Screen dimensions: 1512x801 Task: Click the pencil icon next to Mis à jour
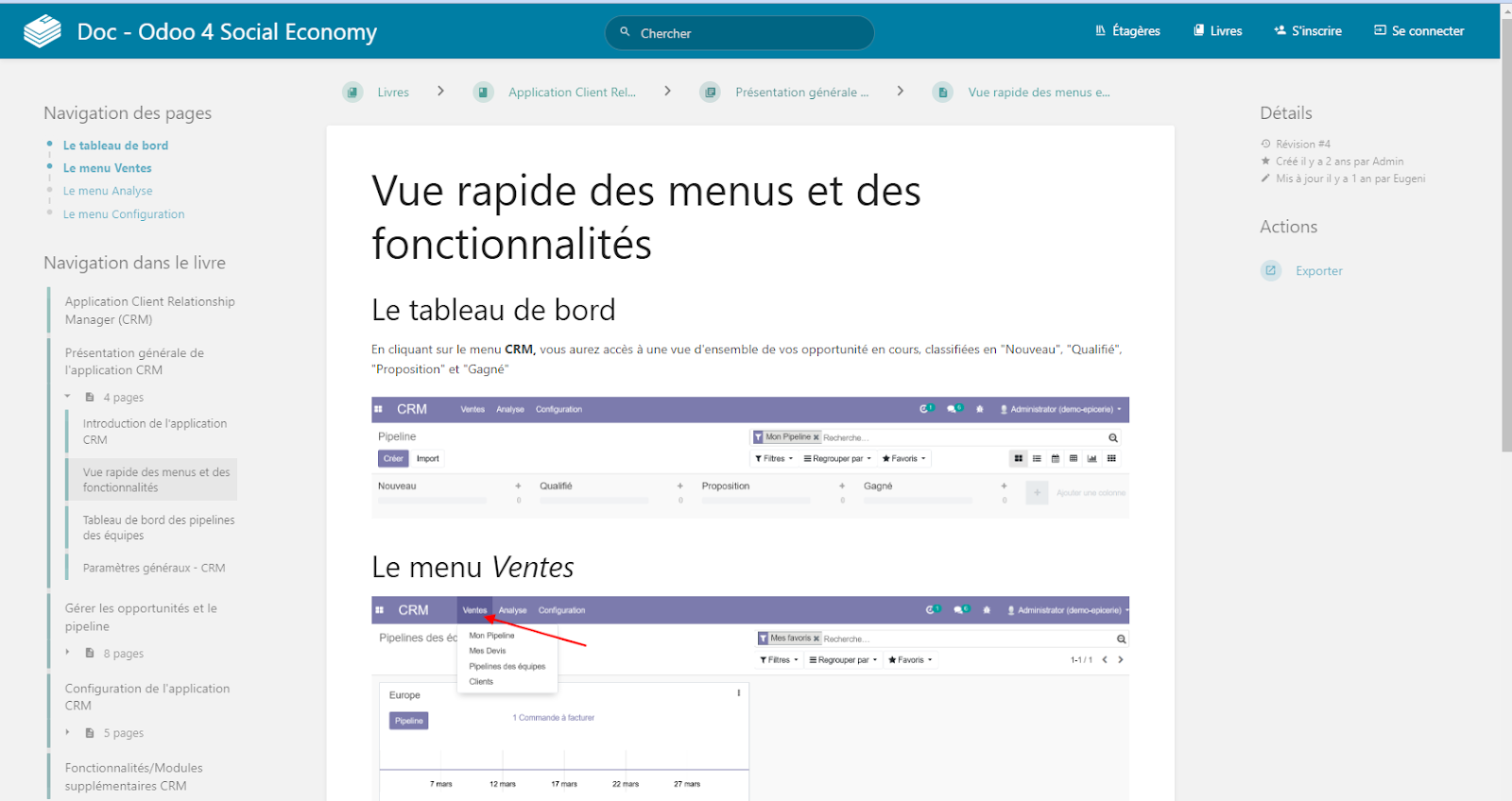(x=1265, y=179)
